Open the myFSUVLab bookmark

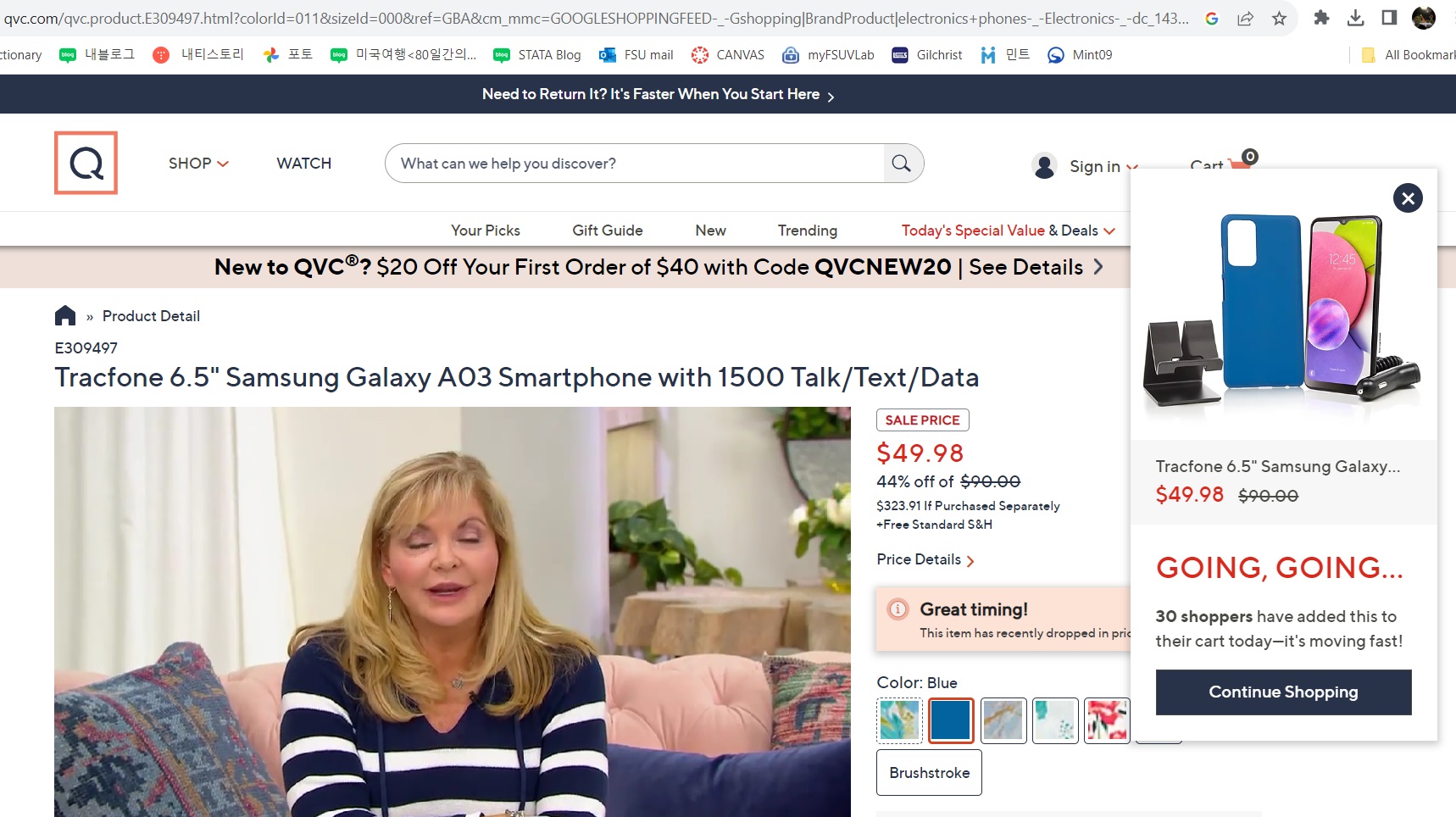(x=828, y=55)
